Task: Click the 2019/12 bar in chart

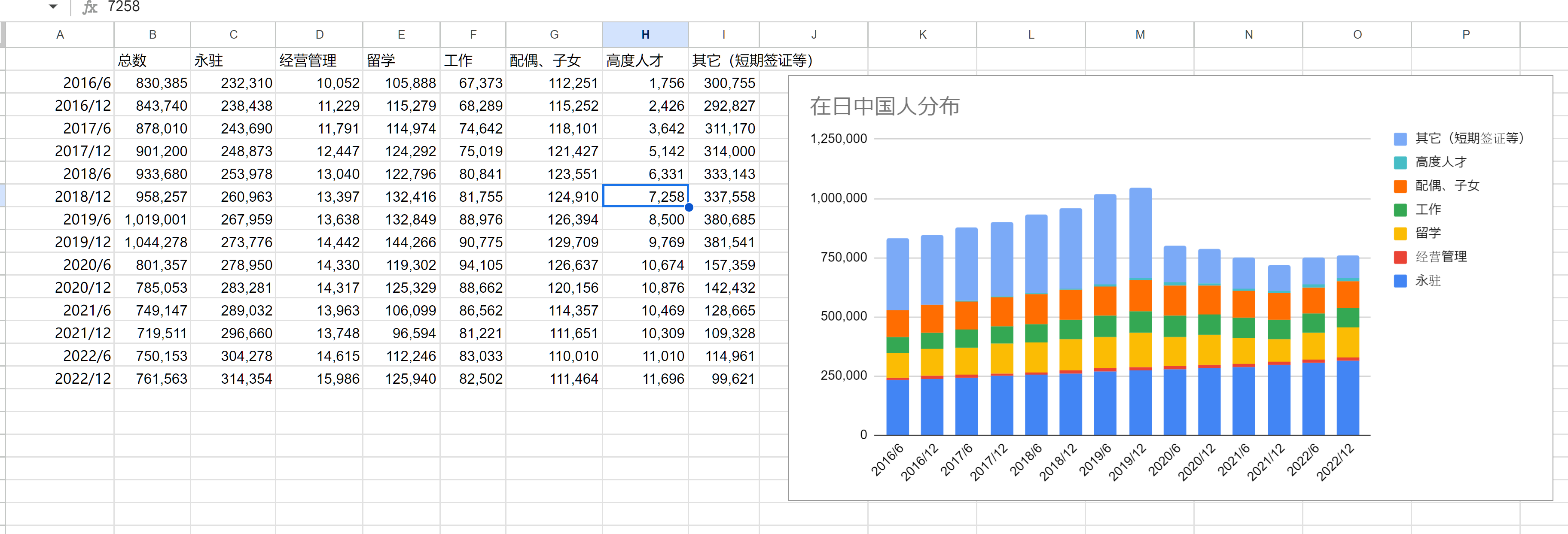Action: [x=1140, y=311]
